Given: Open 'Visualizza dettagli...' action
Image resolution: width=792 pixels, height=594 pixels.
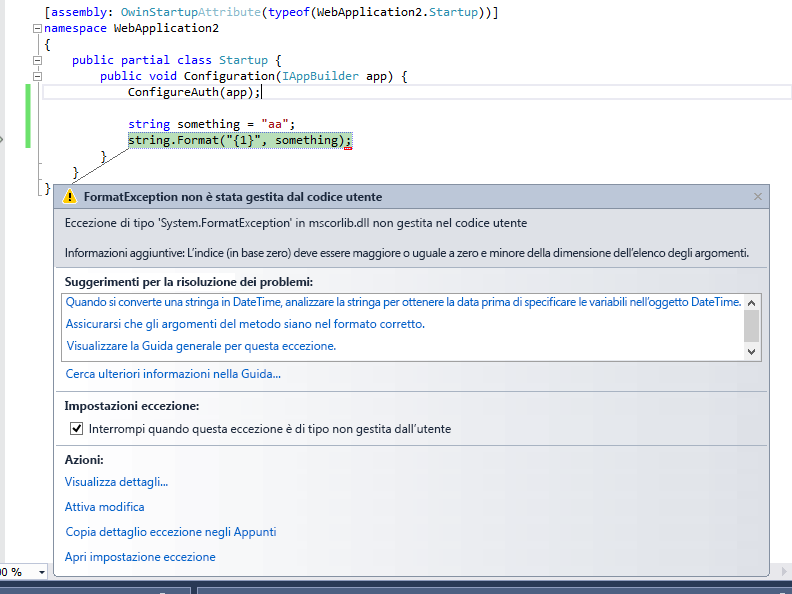Looking at the screenshot, I should pyautogui.click(x=116, y=482).
